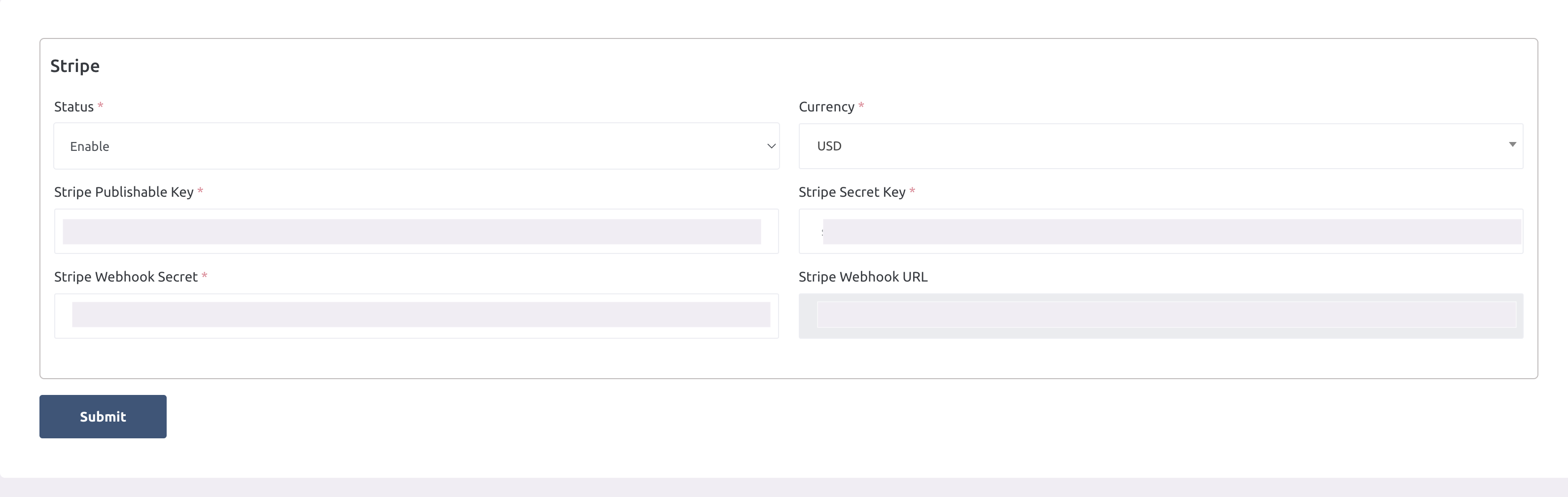Click the Currency field label
The height and width of the screenshot is (497, 1568).
coord(826,107)
